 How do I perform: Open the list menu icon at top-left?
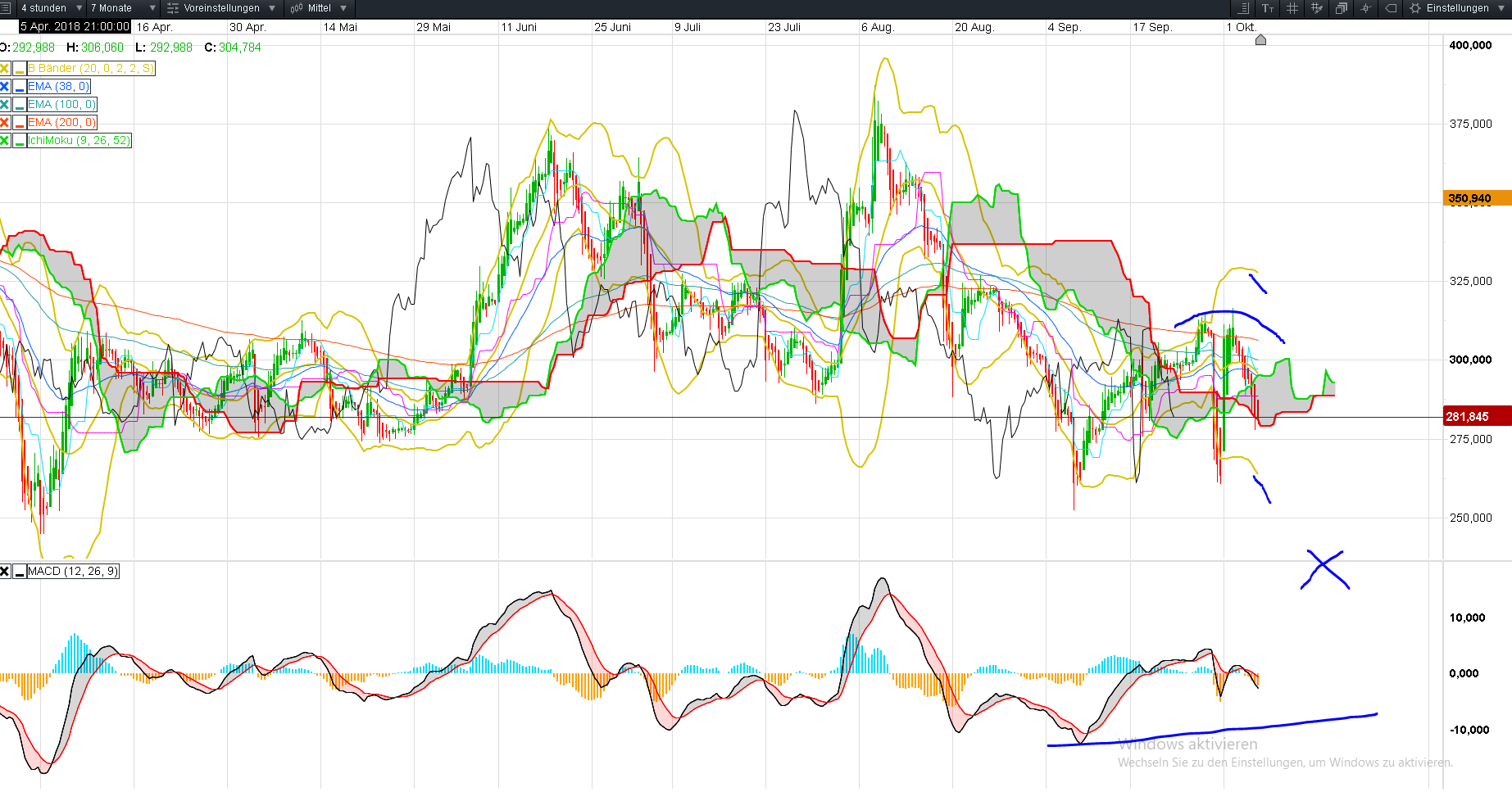pos(5,8)
